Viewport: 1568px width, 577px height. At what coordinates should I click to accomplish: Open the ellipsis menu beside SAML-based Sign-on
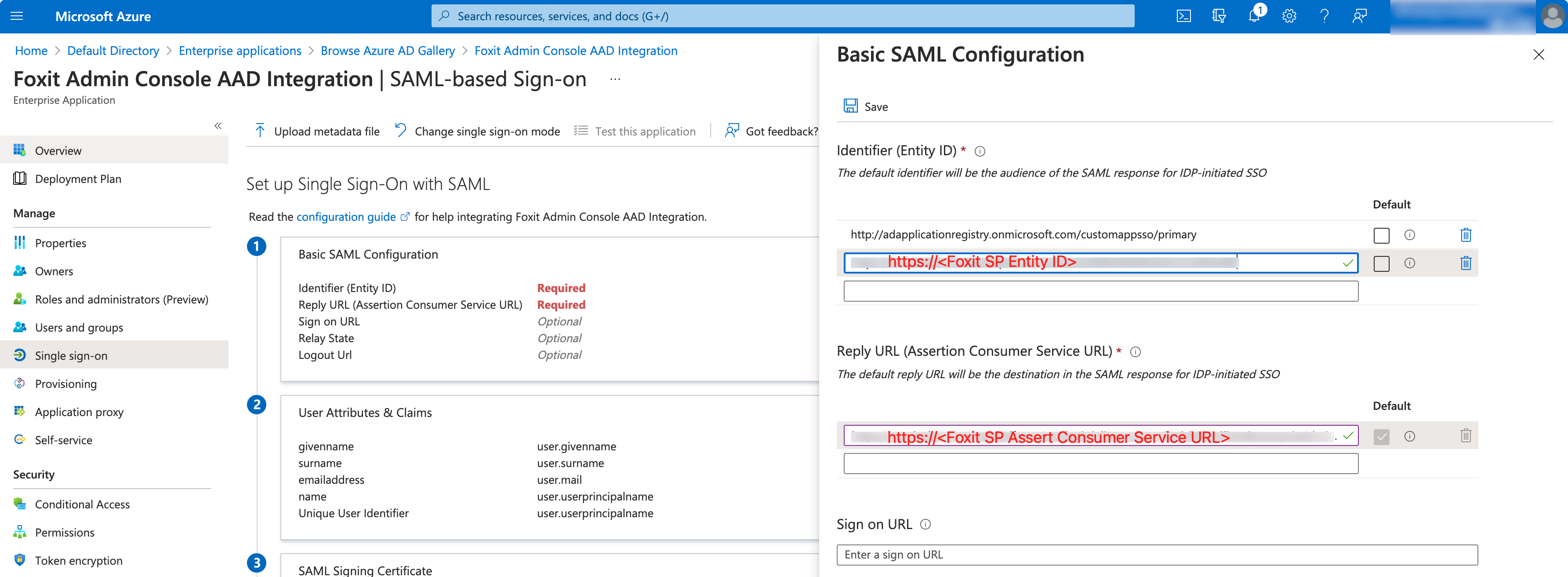(x=614, y=79)
